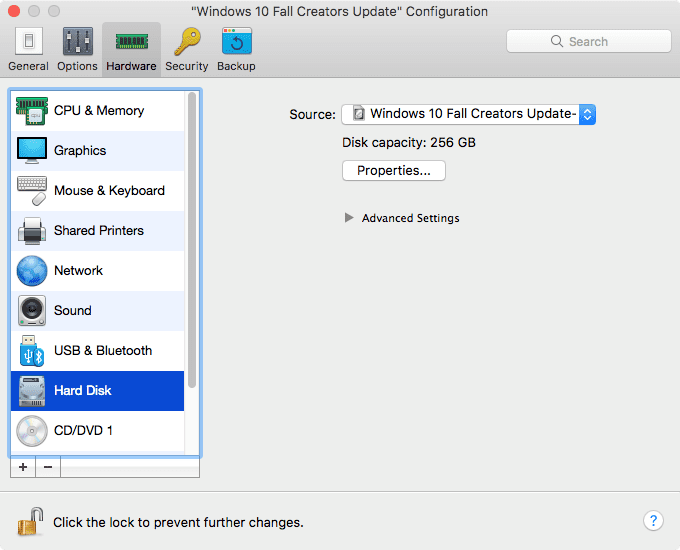Click the padlock to prevent changes
680x550 pixels.
(30, 521)
